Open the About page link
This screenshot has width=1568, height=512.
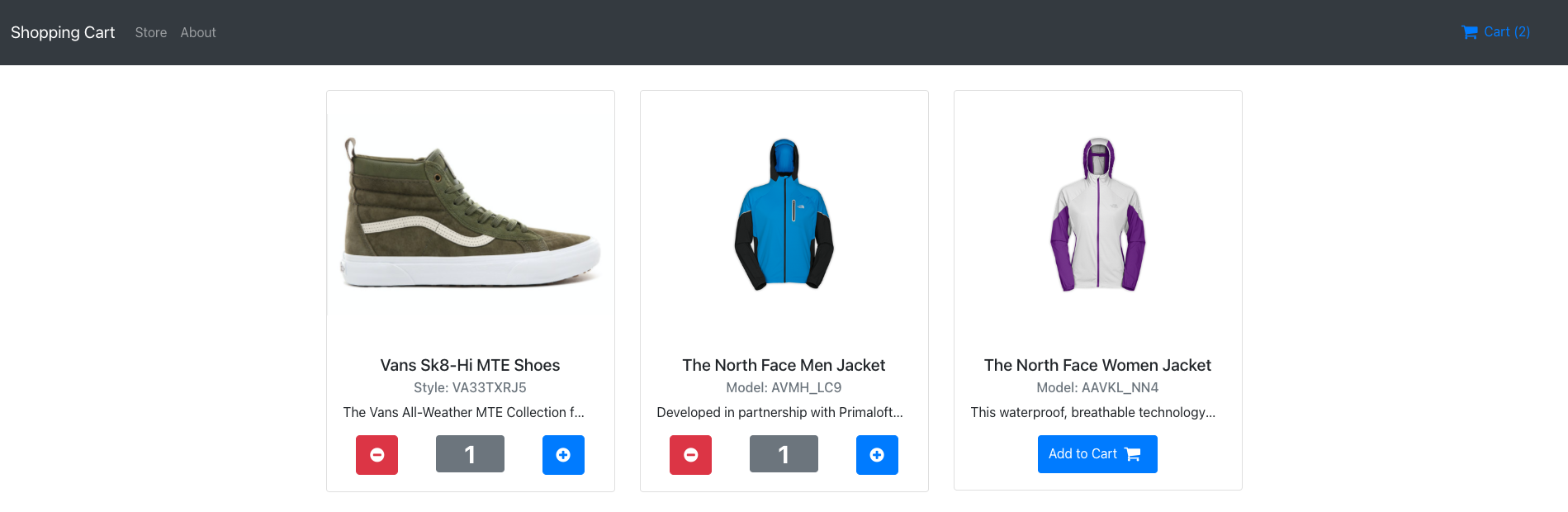coord(198,32)
